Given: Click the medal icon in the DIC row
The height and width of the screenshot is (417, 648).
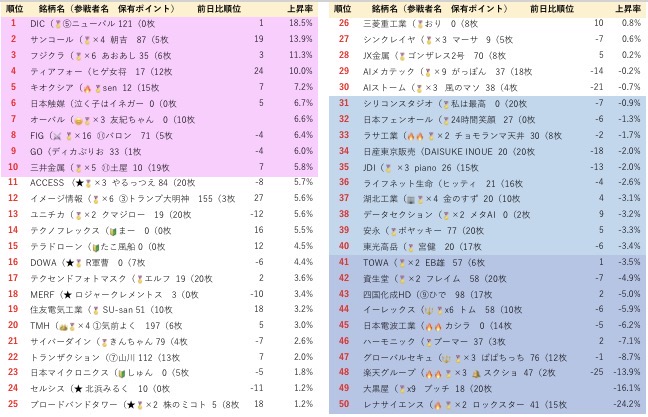Looking at the screenshot, I should (x=58, y=24).
